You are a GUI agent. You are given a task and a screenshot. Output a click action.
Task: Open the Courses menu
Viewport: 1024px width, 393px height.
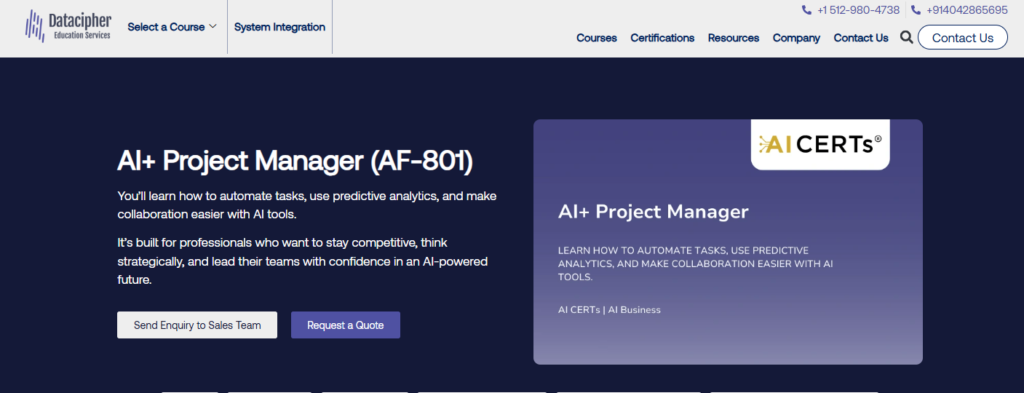596,38
